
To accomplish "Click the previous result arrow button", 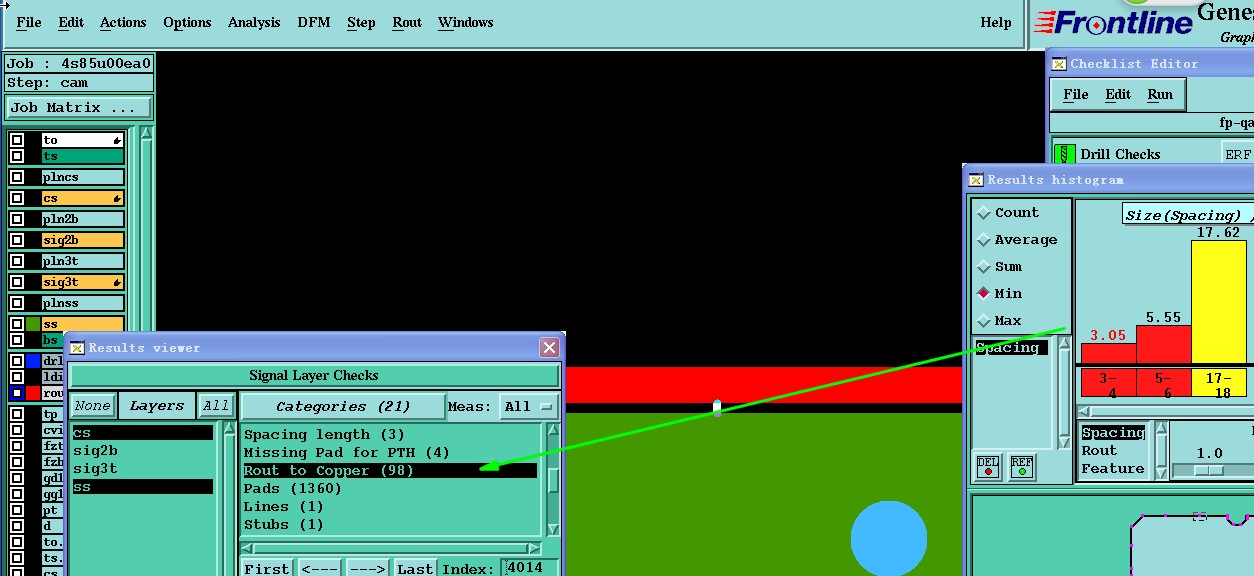I will (319, 568).
